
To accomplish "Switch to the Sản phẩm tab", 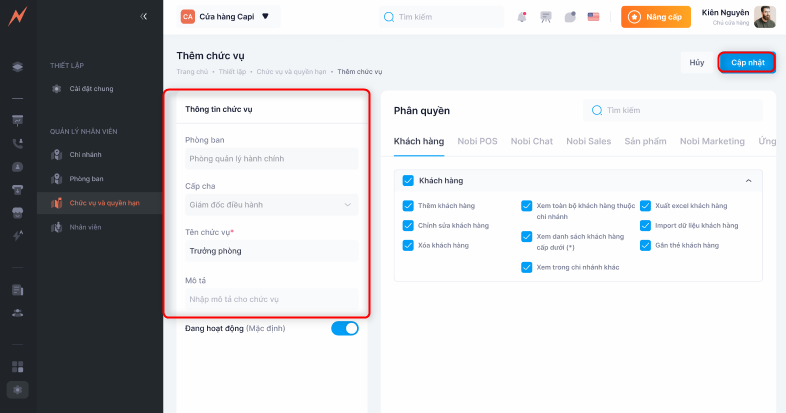I will click(x=645, y=141).
